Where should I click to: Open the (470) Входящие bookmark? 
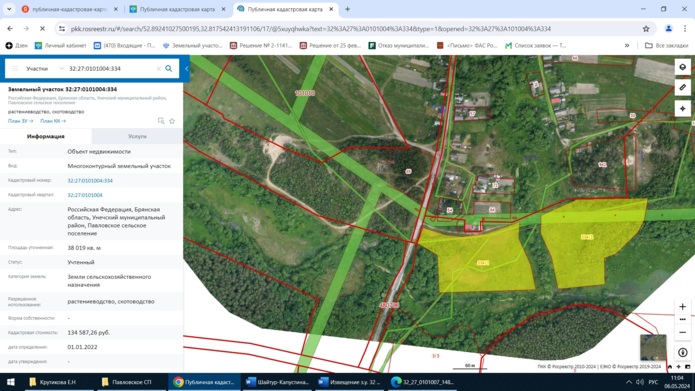coord(124,45)
